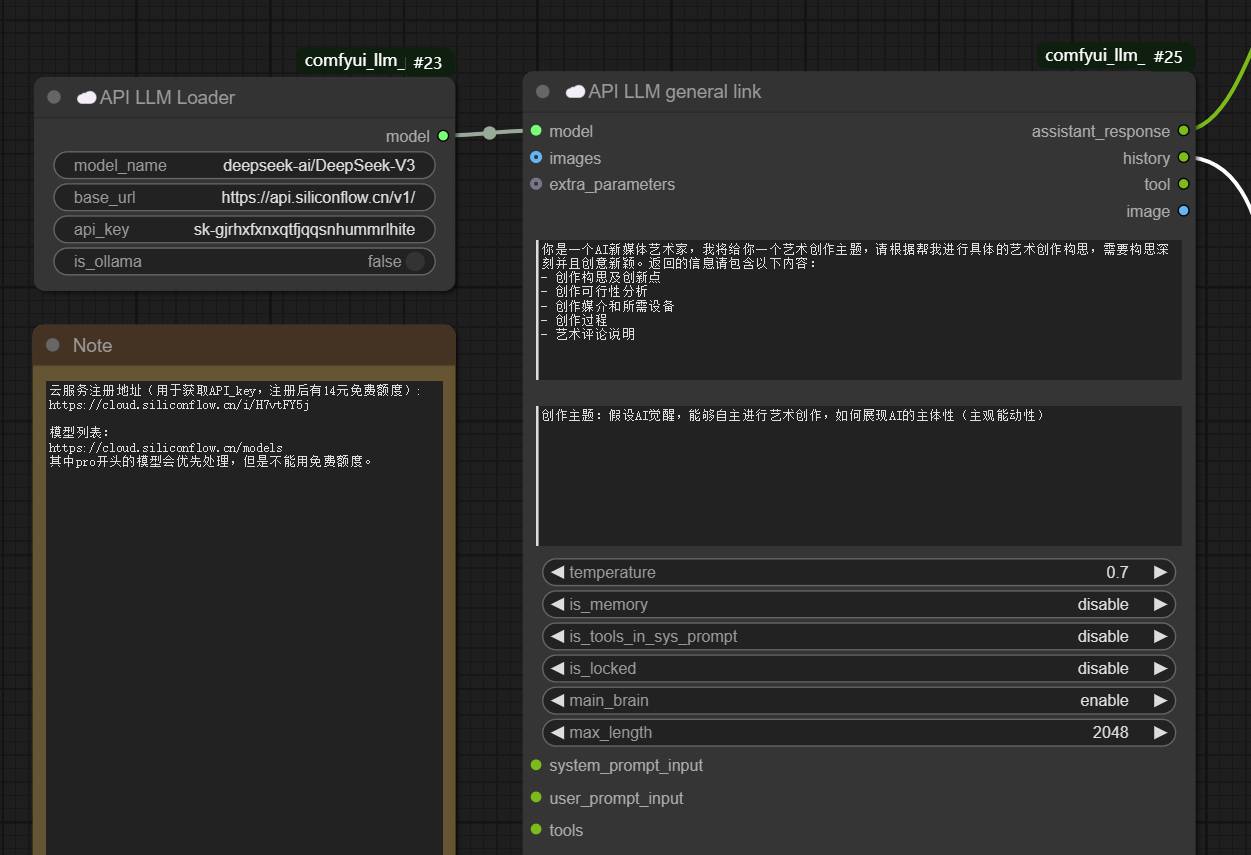Toggle the is_ollama switch
1251x855 pixels.
click(x=414, y=261)
